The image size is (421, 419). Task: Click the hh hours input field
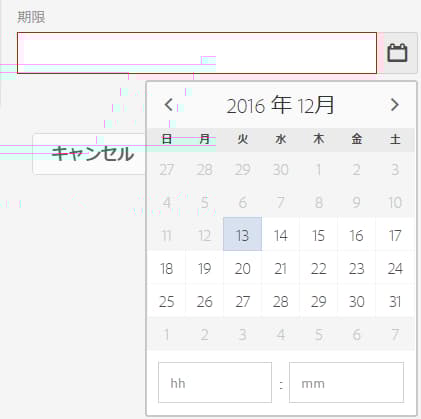(x=215, y=382)
